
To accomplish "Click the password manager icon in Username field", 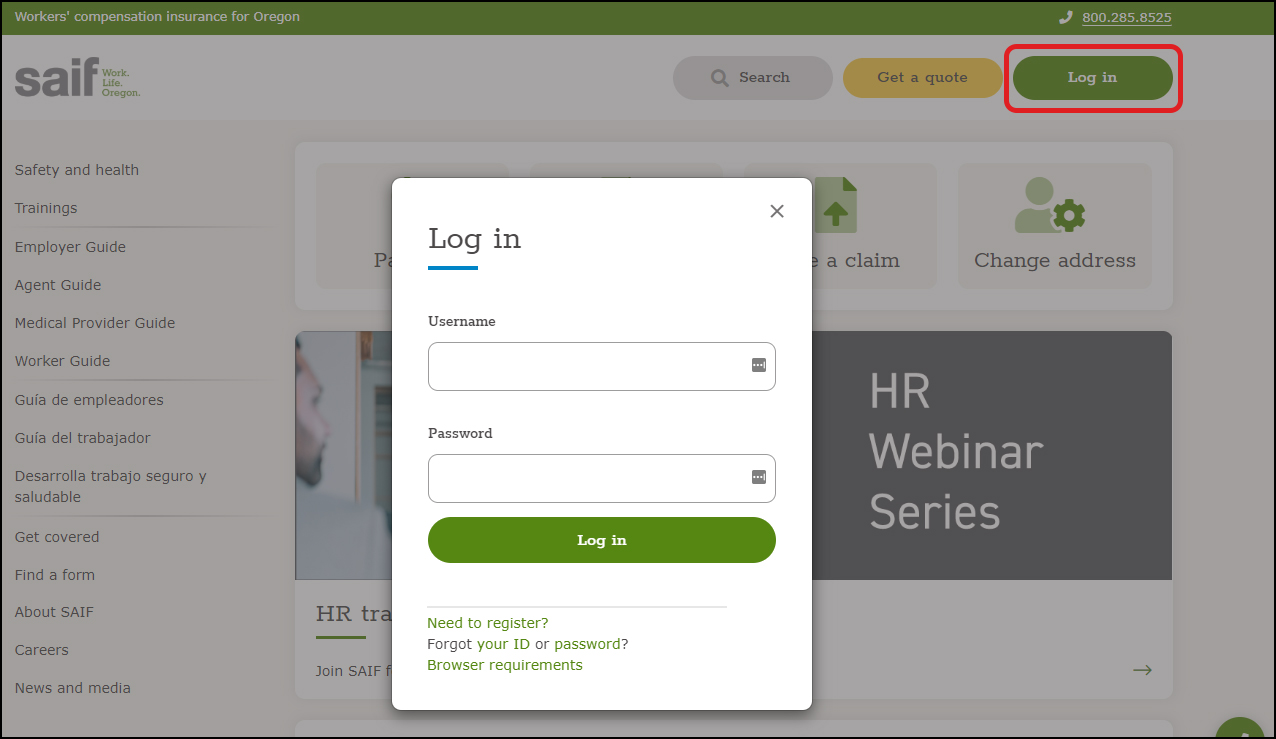I will click(x=758, y=365).
